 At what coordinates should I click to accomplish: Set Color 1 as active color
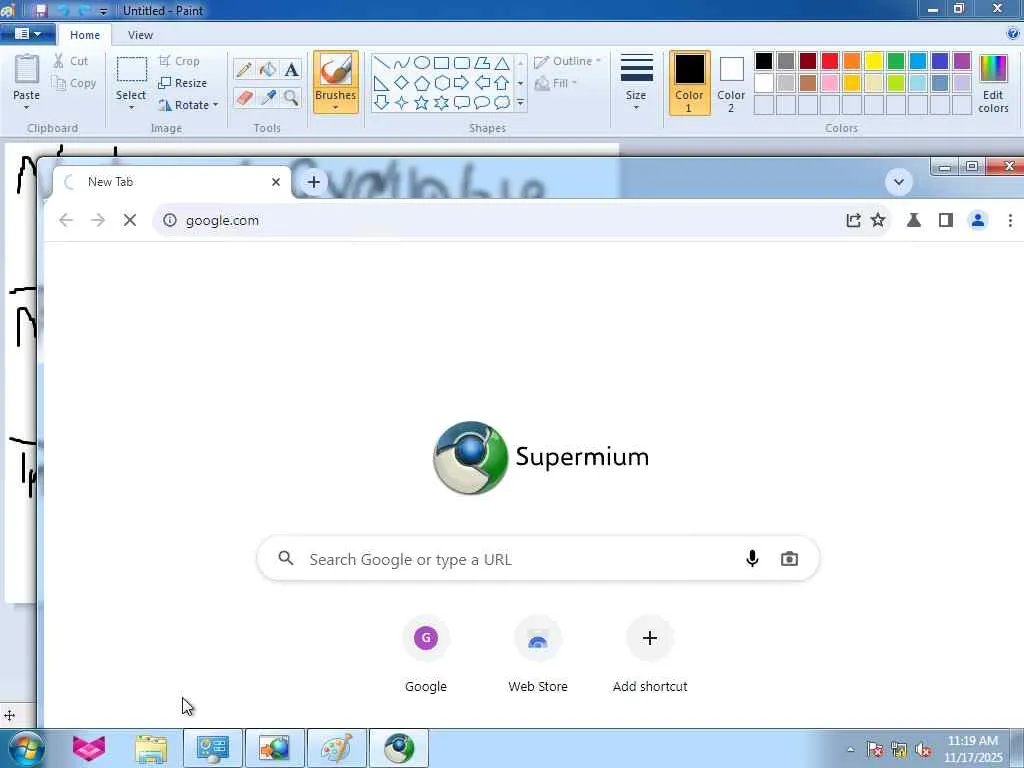pos(689,83)
